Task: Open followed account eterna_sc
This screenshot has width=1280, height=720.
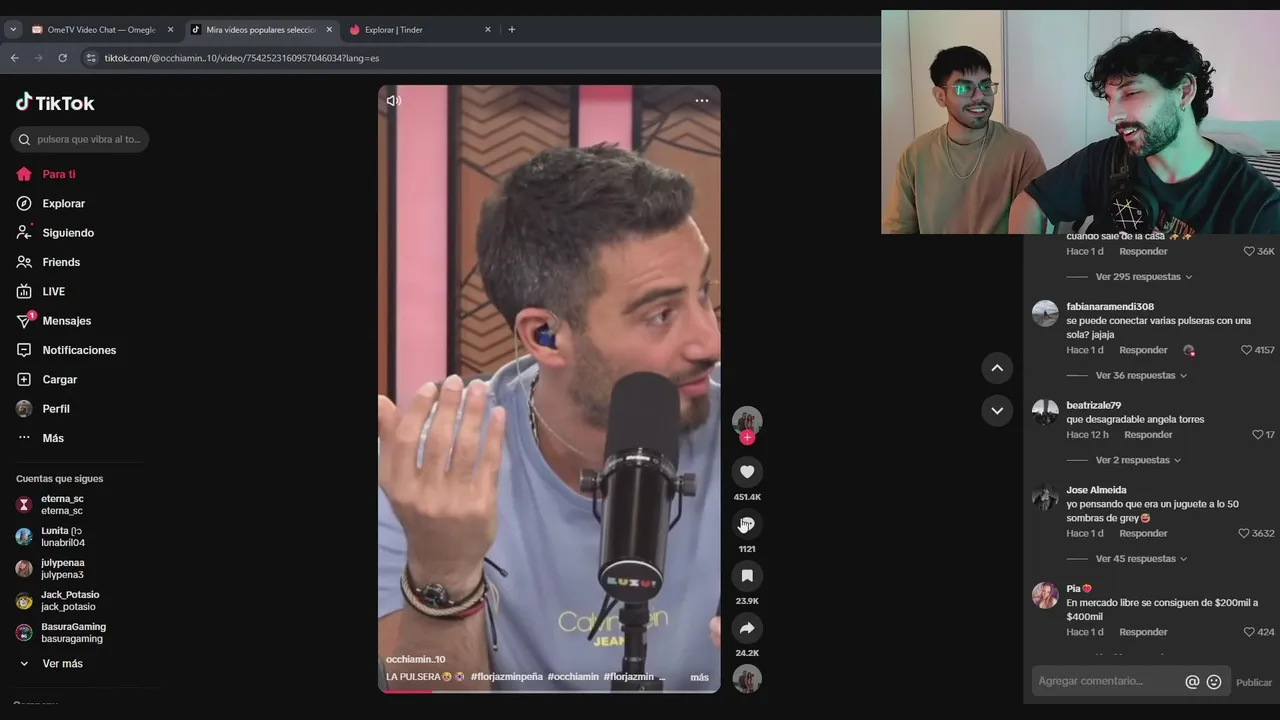Action: [62, 504]
